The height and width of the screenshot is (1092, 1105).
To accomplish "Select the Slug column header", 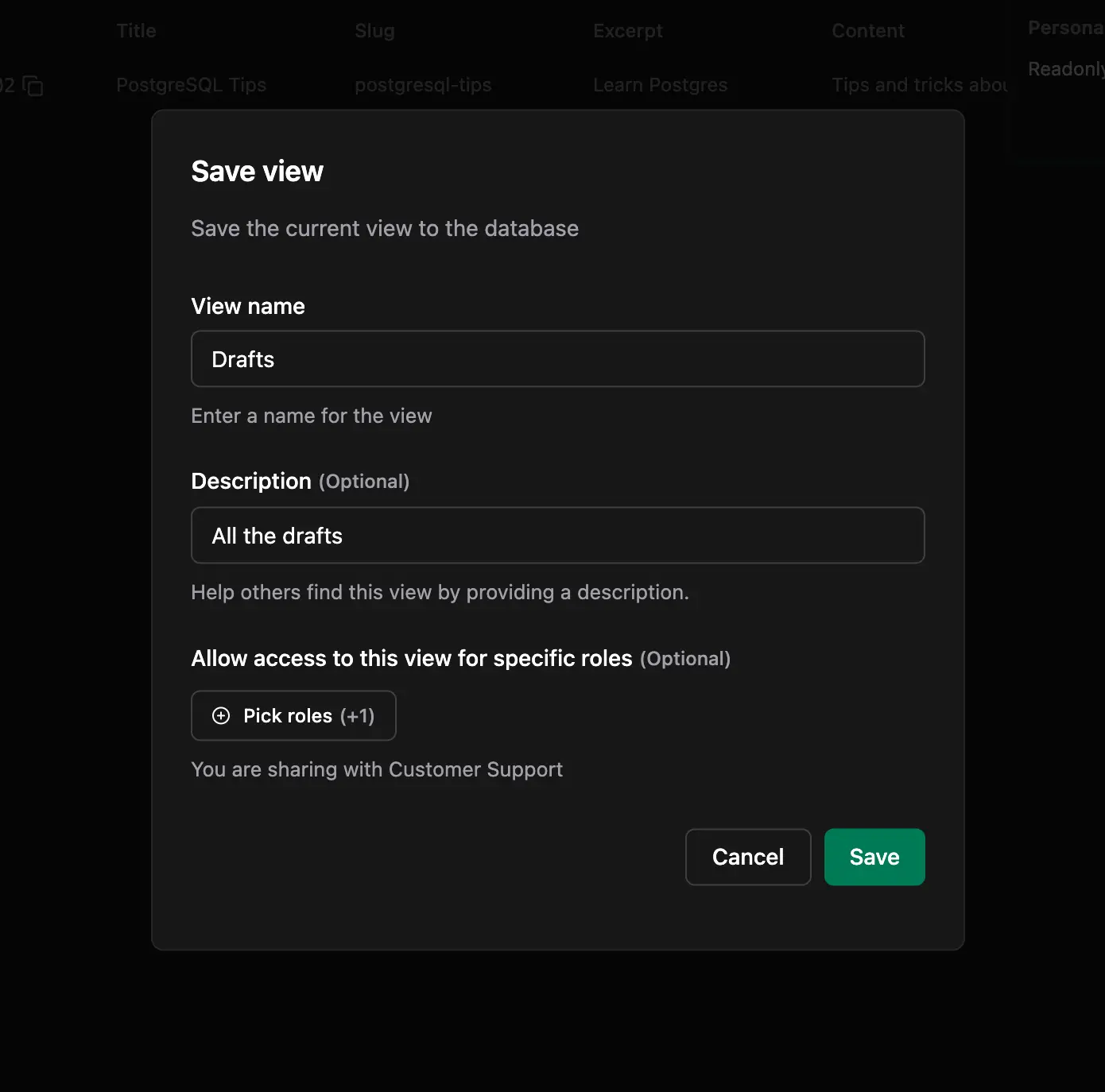I will pyautogui.click(x=374, y=30).
